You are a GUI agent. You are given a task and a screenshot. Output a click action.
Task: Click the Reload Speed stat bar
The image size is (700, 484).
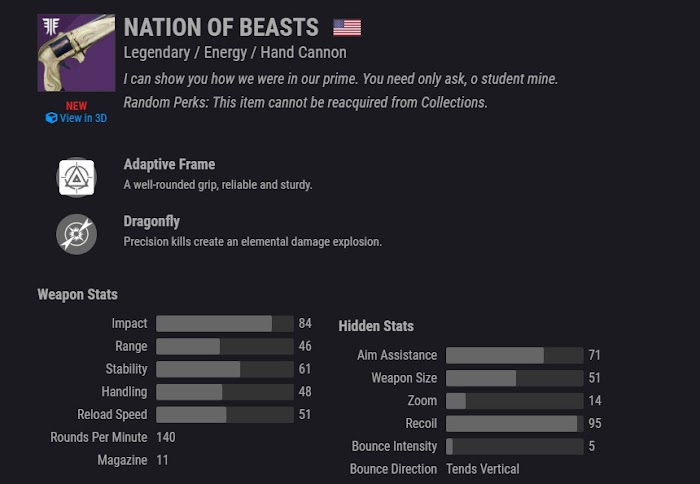coord(225,415)
